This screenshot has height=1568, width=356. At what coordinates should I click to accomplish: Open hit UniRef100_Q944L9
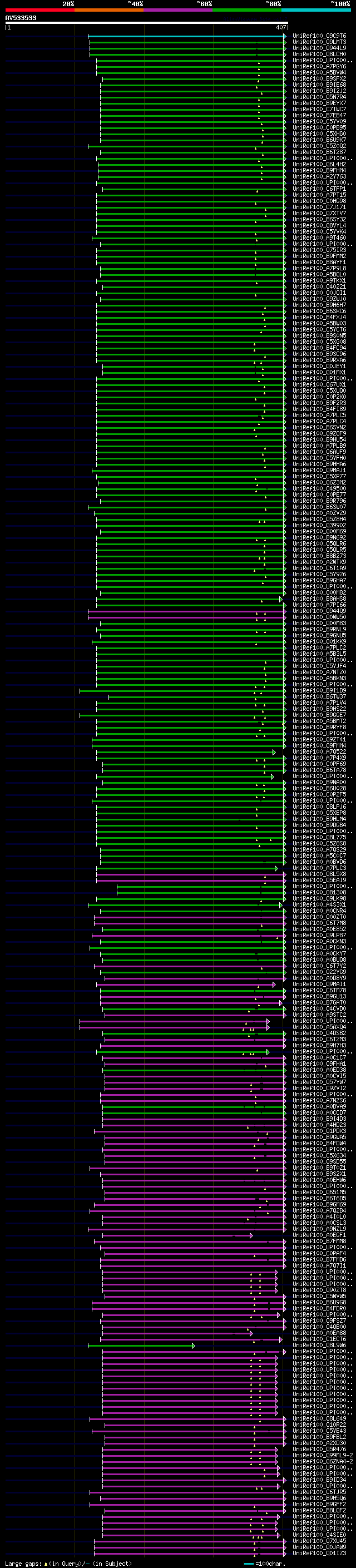pos(319,48)
